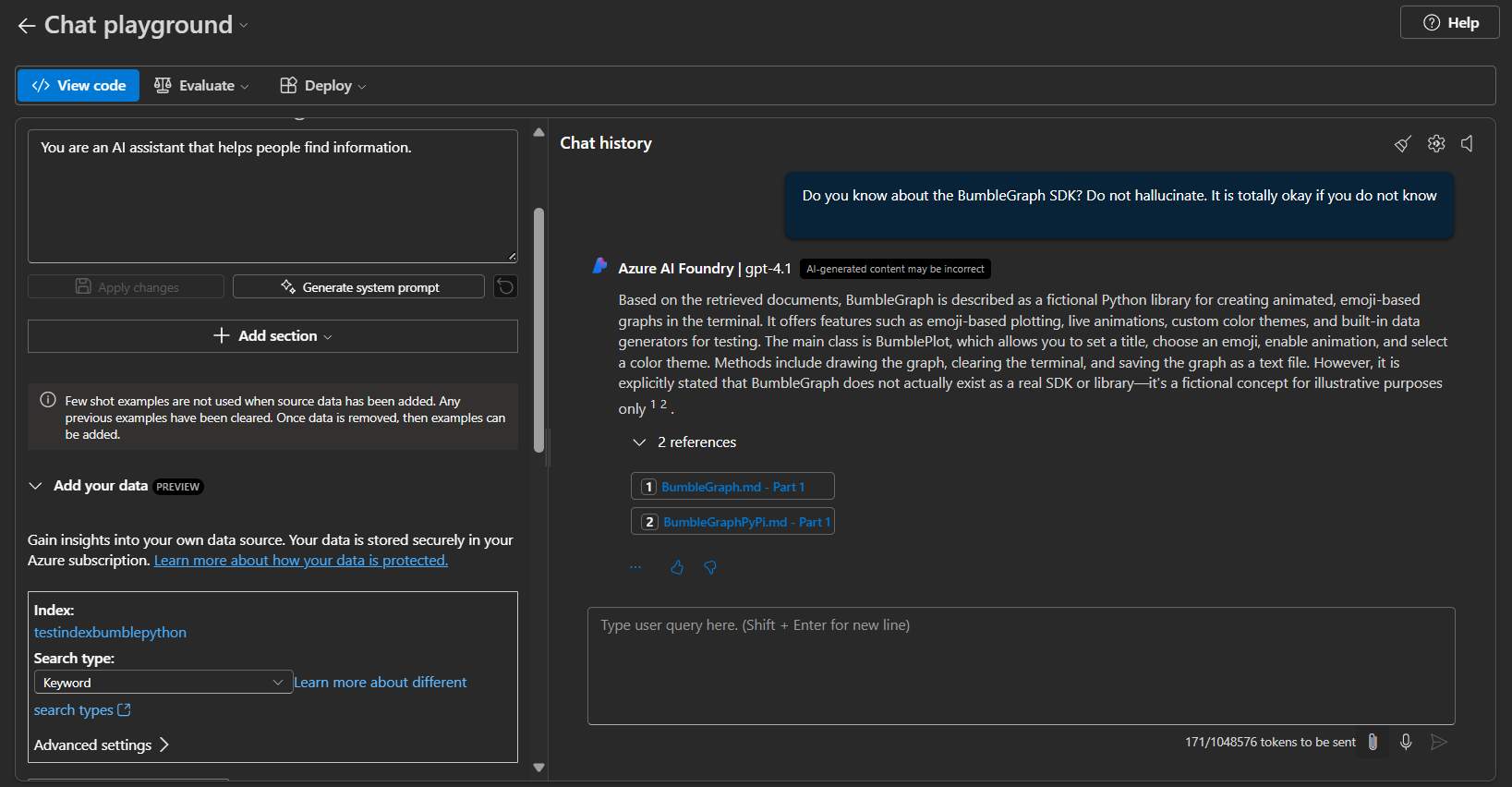Open reference BumbleGraphPyPi.md - Part 1
Image resolution: width=1512 pixels, height=787 pixels.
pos(732,522)
